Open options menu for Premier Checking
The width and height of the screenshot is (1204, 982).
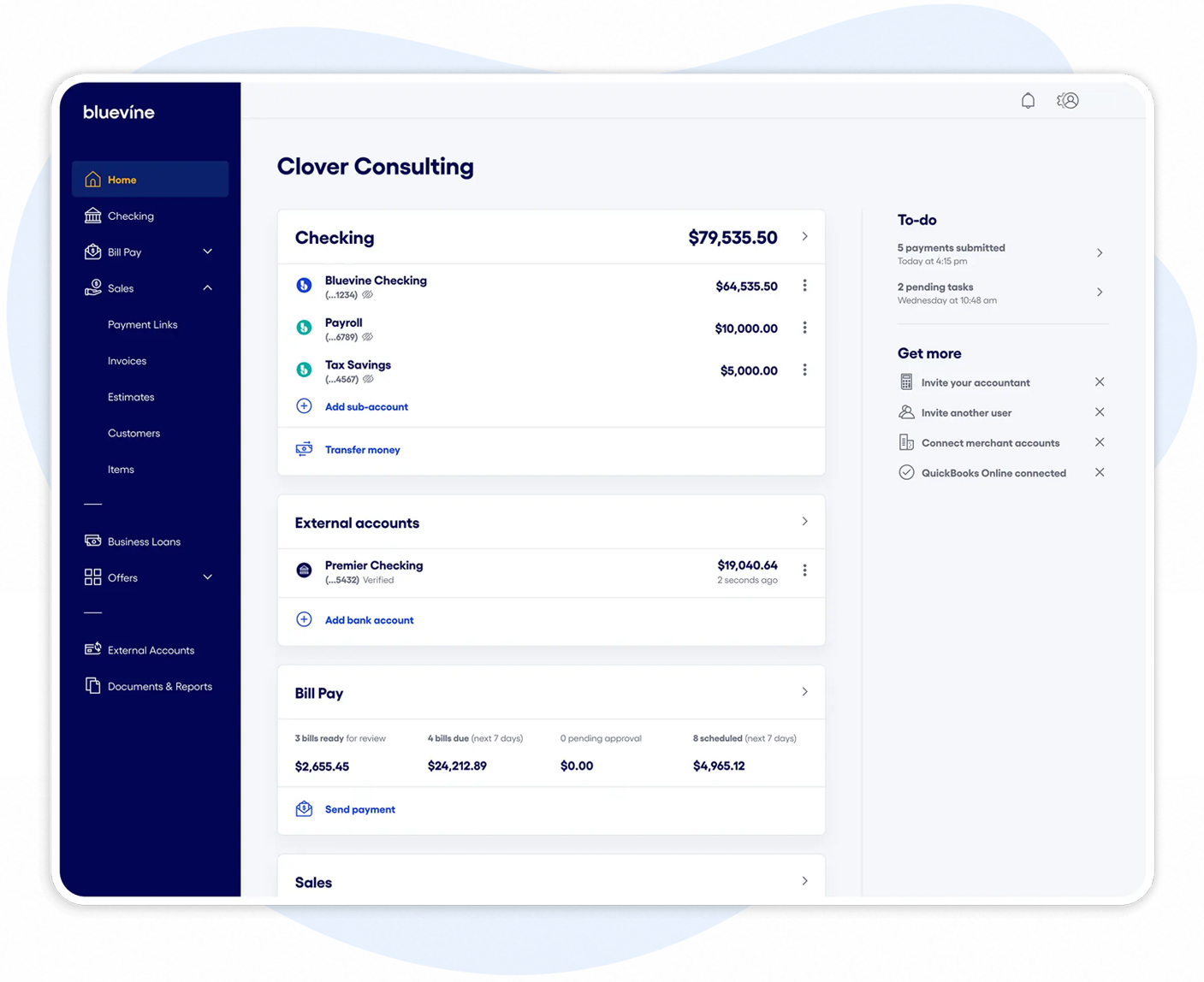pos(804,571)
